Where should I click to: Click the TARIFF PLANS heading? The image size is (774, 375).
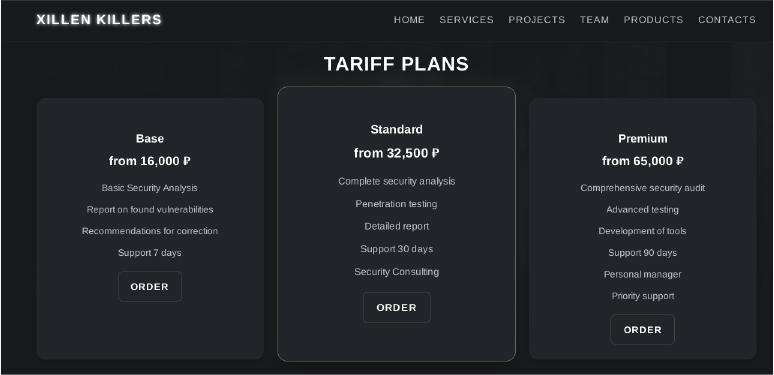click(396, 64)
